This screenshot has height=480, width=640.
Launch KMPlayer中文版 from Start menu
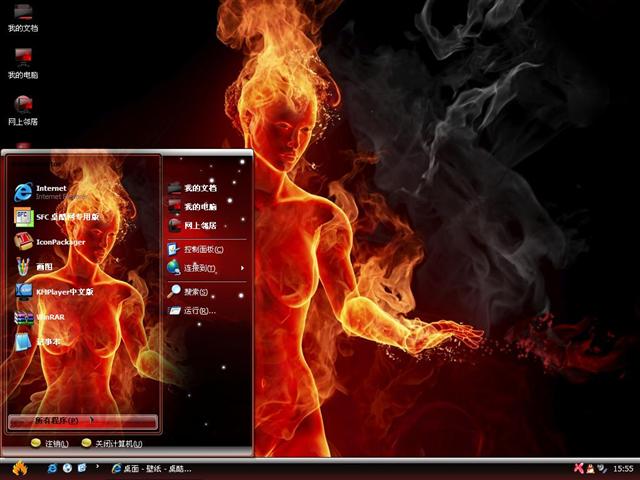(x=55, y=292)
